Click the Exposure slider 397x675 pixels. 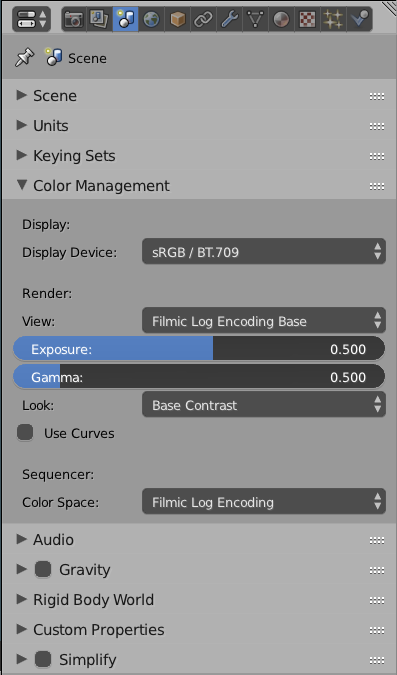pos(199,349)
